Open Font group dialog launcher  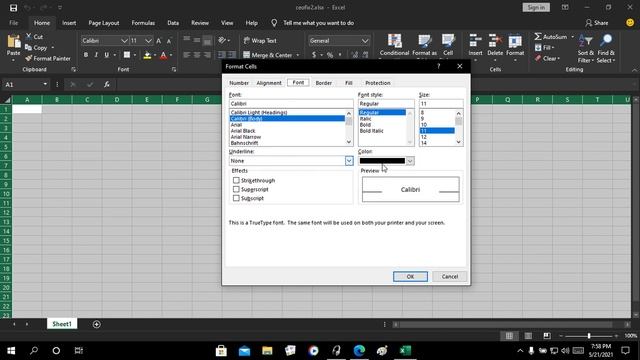pos(174,70)
